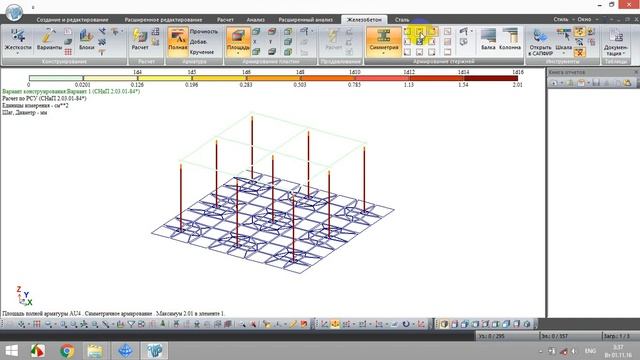Select the filter funnel icon in bottom toolbar
Image resolution: width=640 pixels, height=360 pixels.
[131, 324]
